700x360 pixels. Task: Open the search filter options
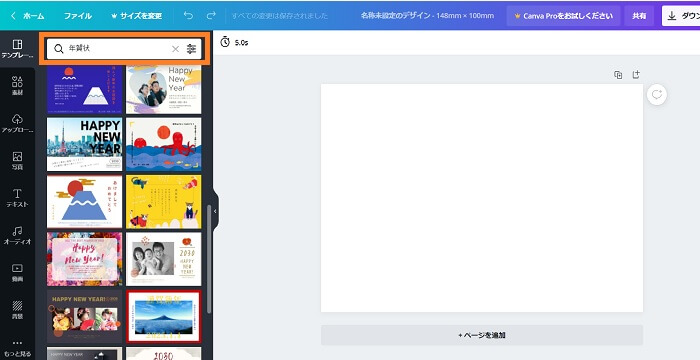coord(192,49)
